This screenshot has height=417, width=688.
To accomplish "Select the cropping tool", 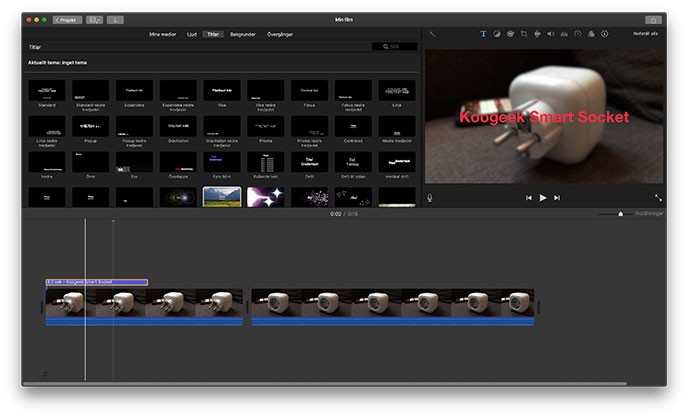I will click(x=524, y=34).
